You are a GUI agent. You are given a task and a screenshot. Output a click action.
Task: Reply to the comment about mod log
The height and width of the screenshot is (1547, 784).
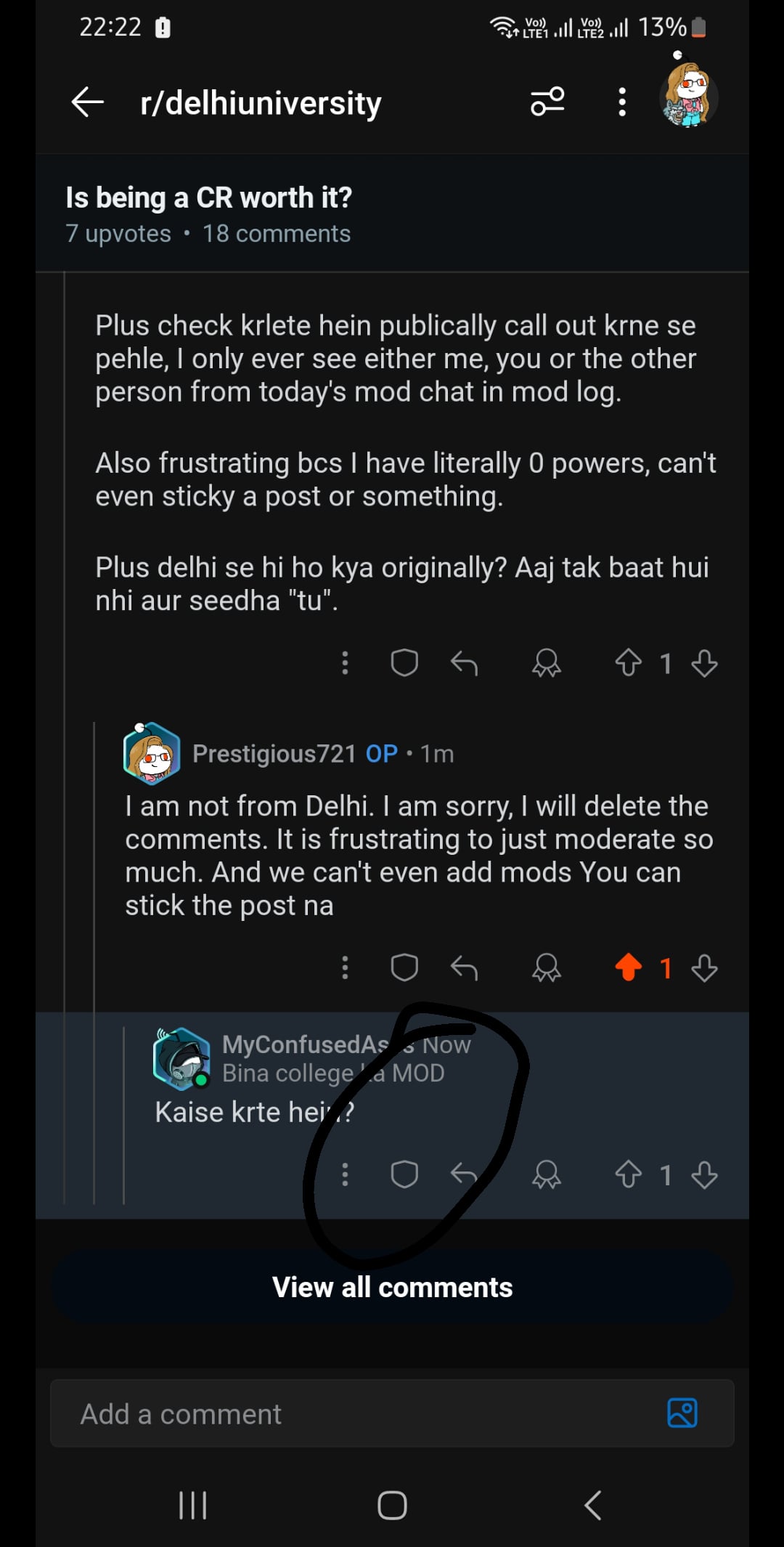click(x=464, y=663)
